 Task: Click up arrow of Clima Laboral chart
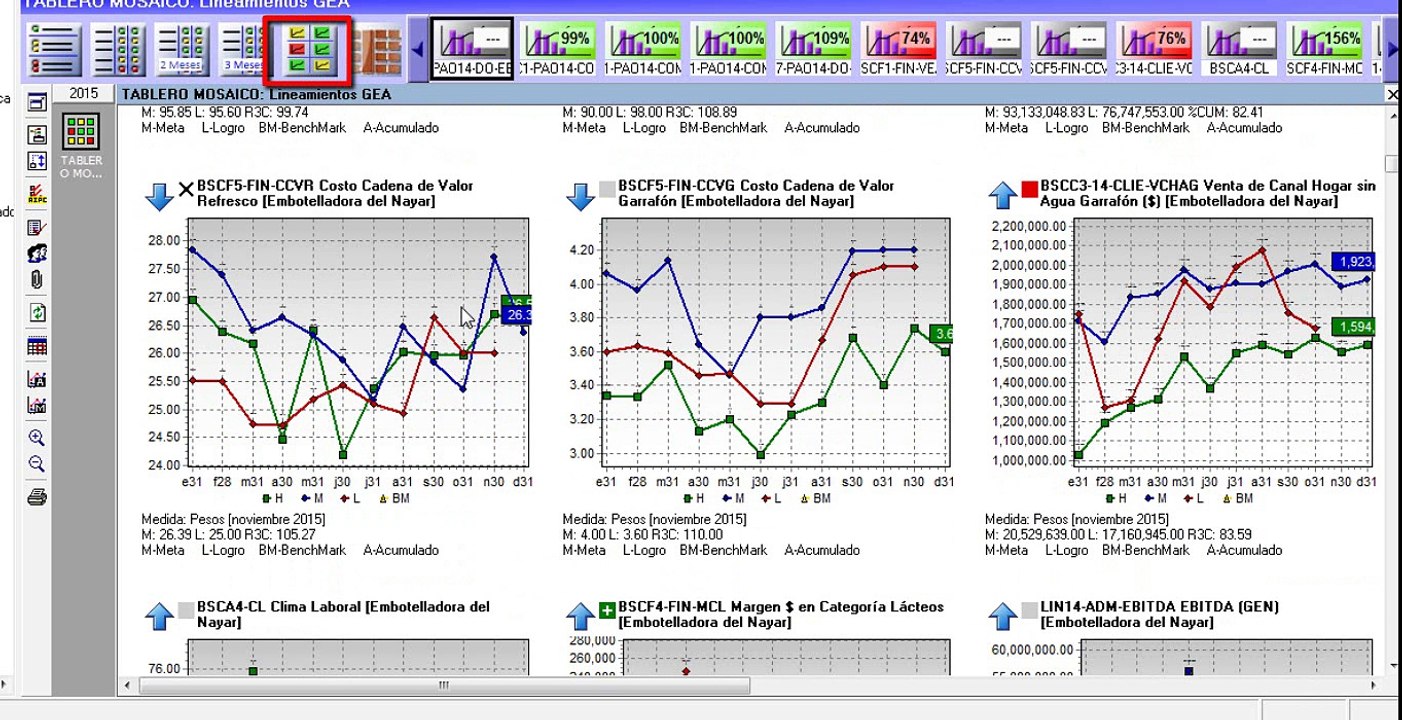[x=159, y=616]
